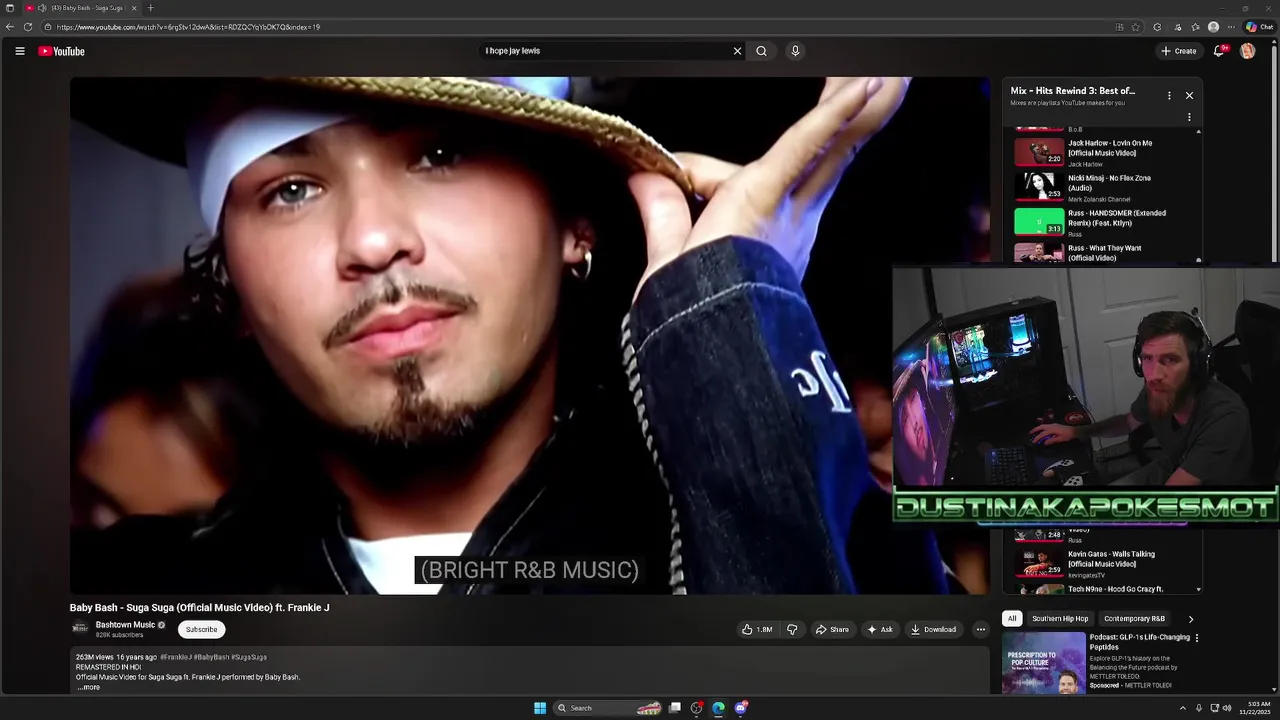Viewport: 1280px width, 720px height.
Task: Show more filter chips with right arrow
Action: (x=1190, y=619)
